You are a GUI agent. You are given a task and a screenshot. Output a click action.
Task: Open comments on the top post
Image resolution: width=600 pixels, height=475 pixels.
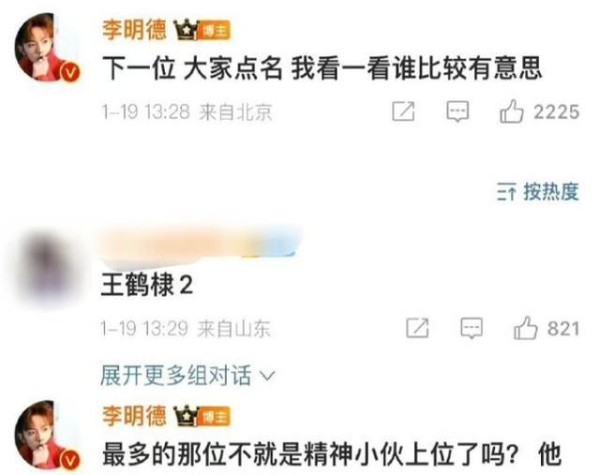click(x=457, y=111)
